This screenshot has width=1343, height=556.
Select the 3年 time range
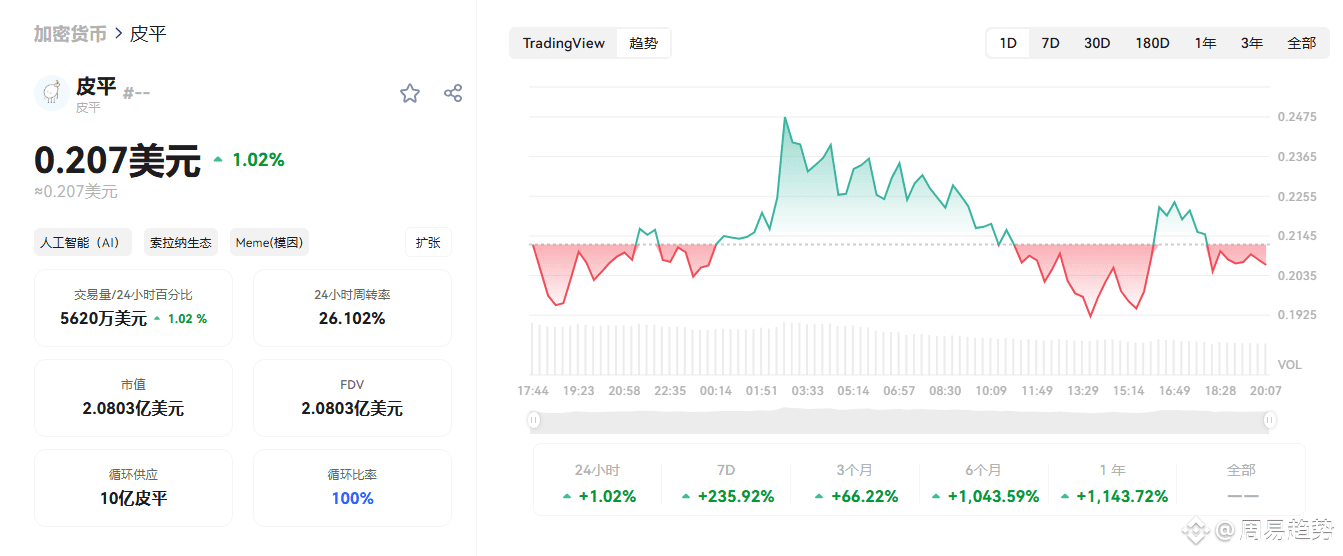coord(1251,43)
